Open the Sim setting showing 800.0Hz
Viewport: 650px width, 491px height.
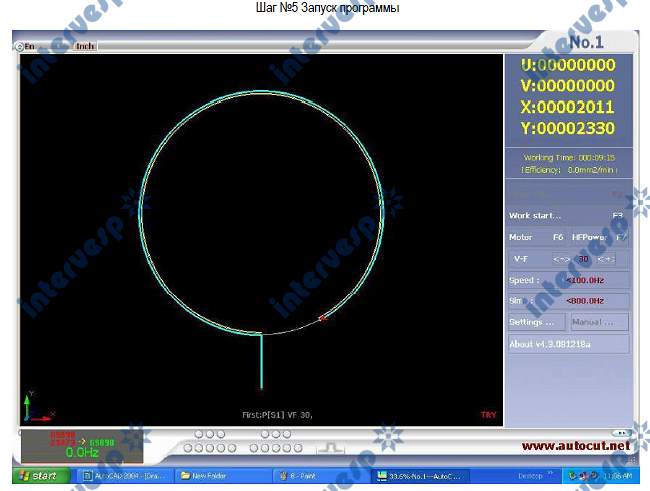tap(568, 301)
